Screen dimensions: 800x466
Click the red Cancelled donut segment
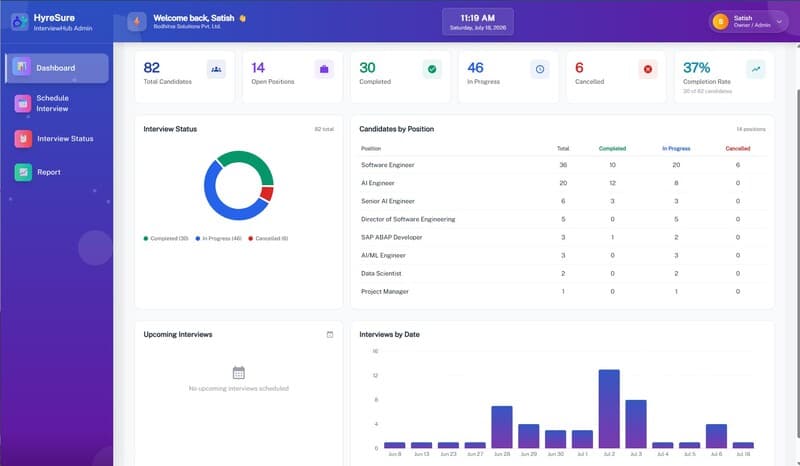coord(267,193)
